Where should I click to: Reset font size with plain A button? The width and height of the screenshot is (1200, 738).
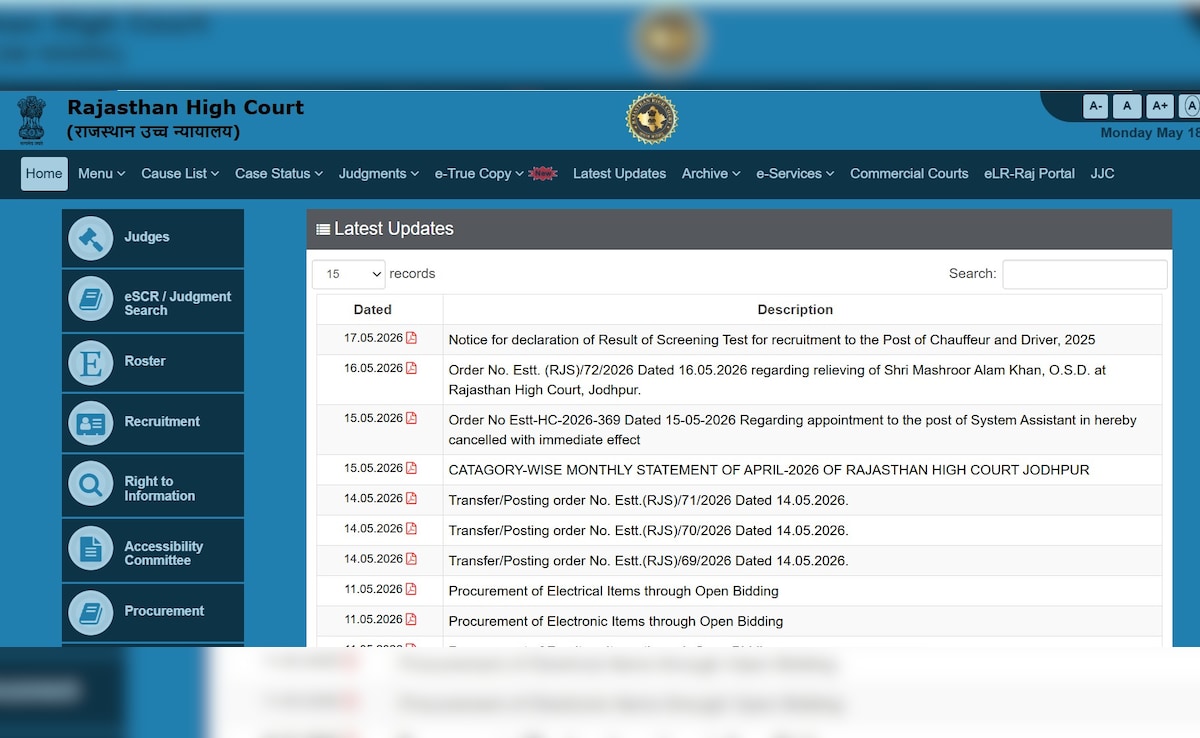click(x=1127, y=106)
